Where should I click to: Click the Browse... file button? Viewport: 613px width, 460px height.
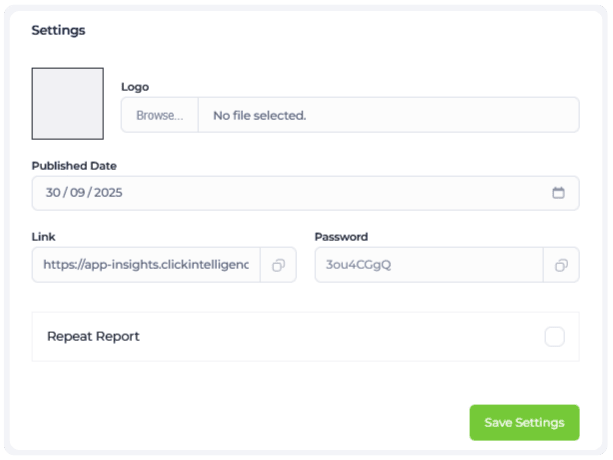coord(160,115)
